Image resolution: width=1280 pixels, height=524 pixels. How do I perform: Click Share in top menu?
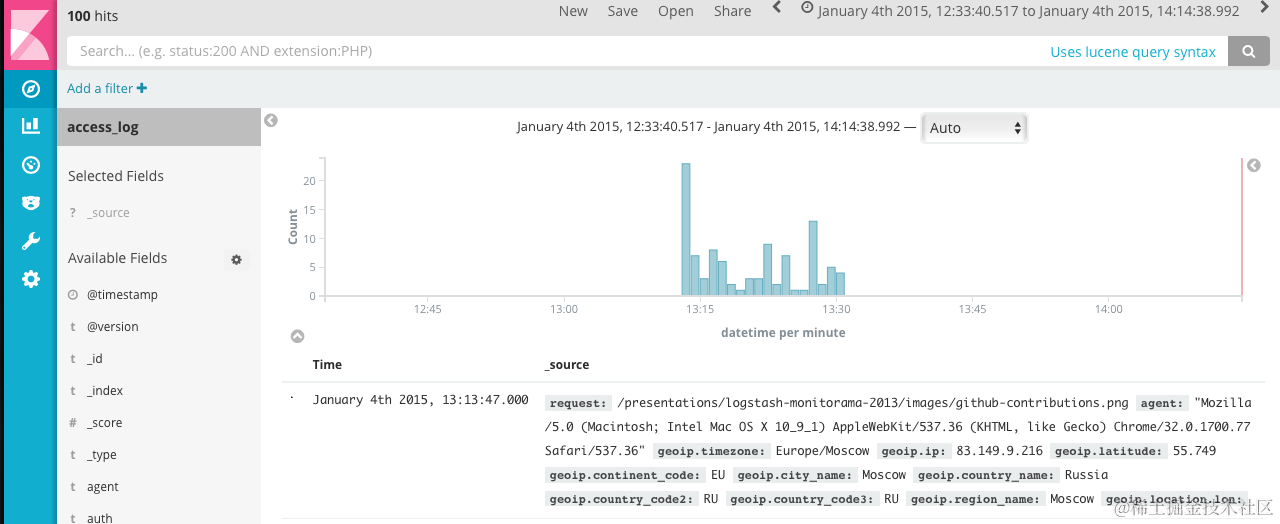click(x=733, y=11)
